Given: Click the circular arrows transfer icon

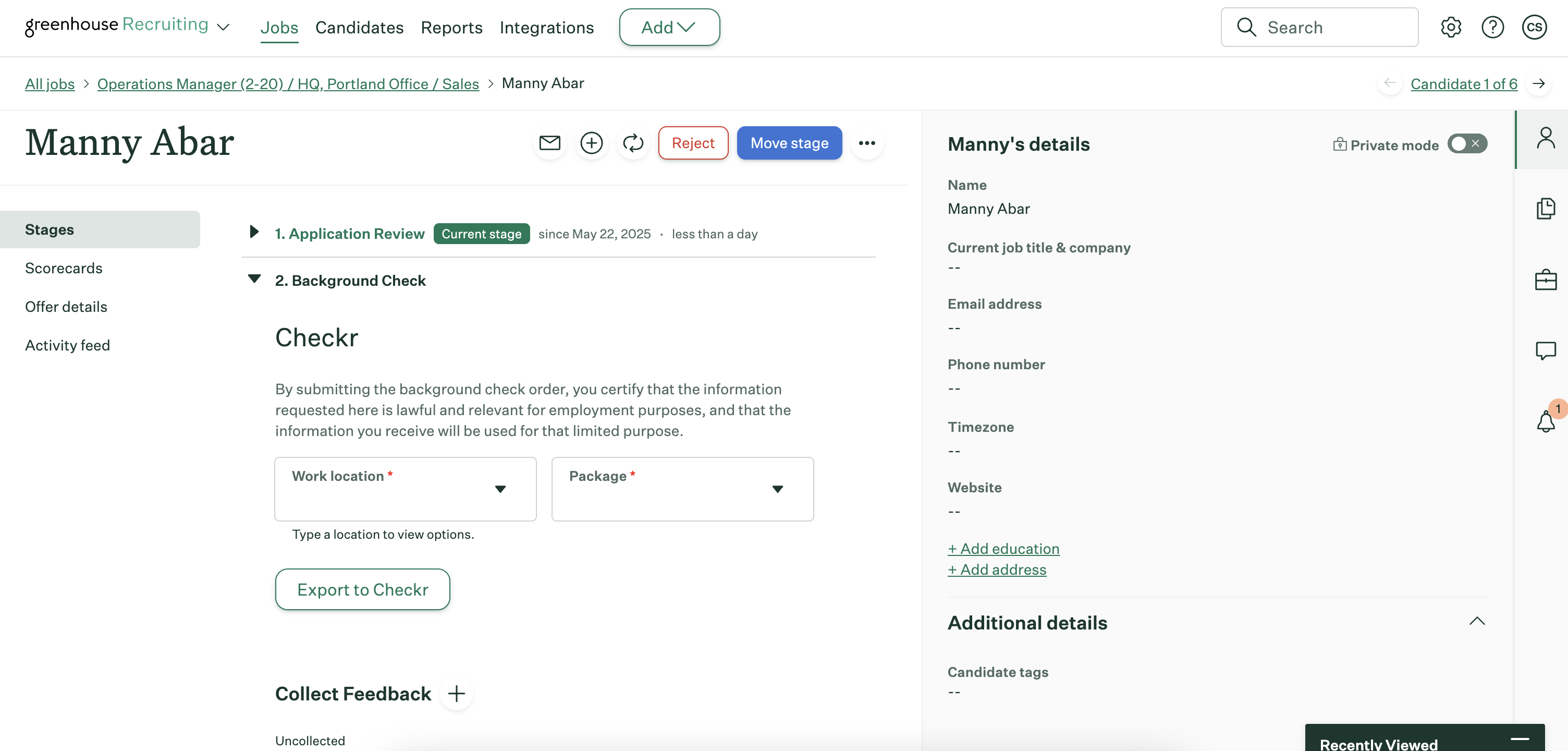Looking at the screenshot, I should (x=633, y=143).
